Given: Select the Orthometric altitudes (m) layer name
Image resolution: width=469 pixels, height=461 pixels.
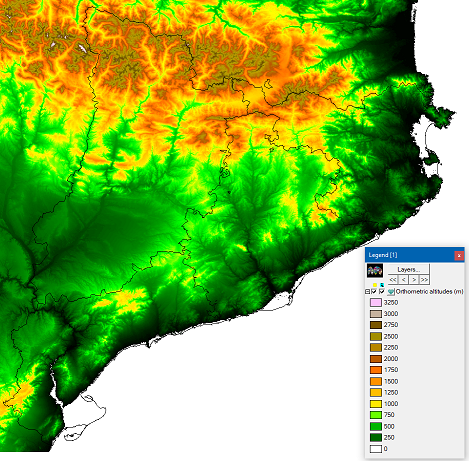Looking at the screenshot, I should 429,291.
